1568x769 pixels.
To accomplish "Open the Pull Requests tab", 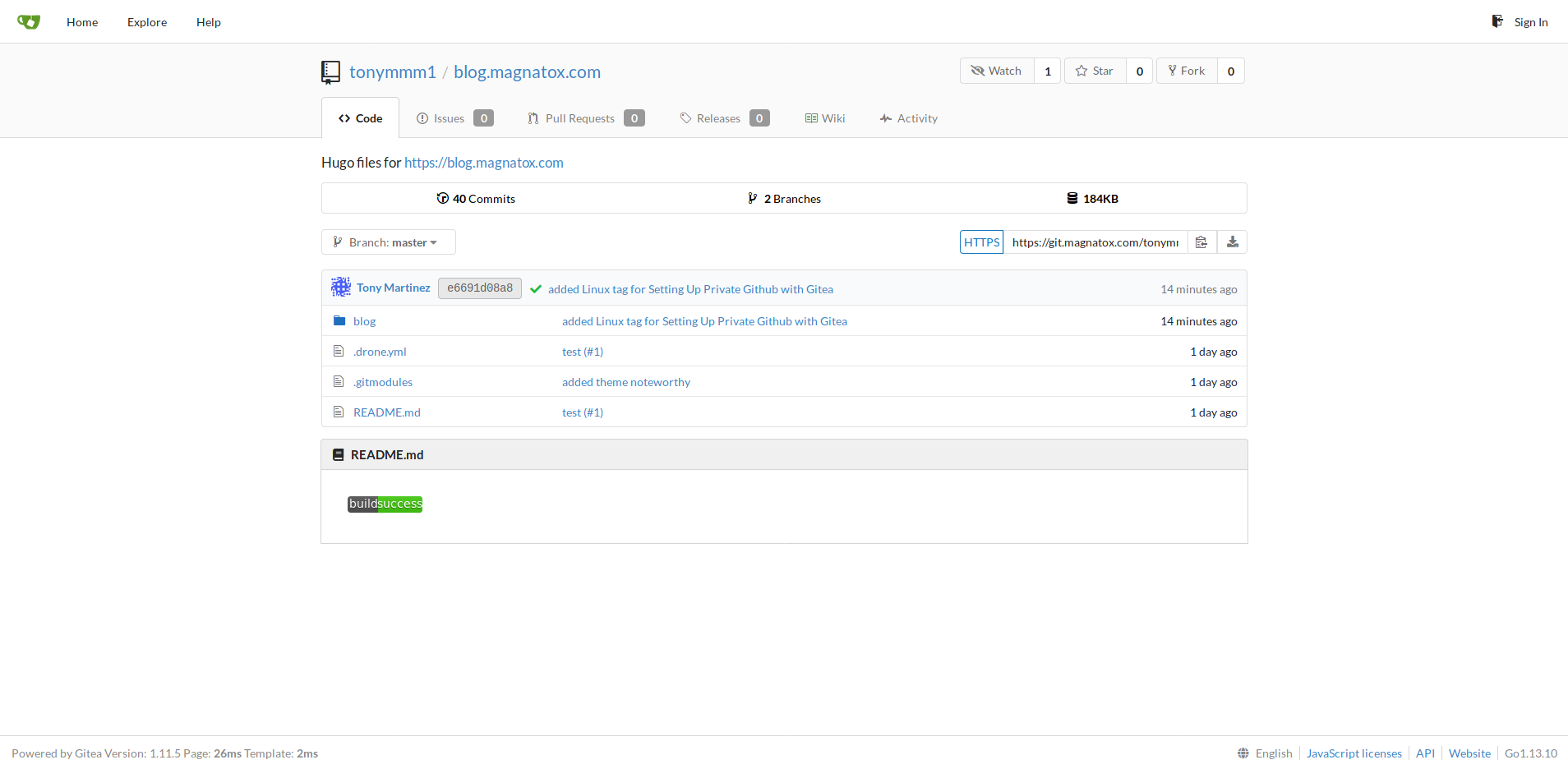I will coord(586,118).
